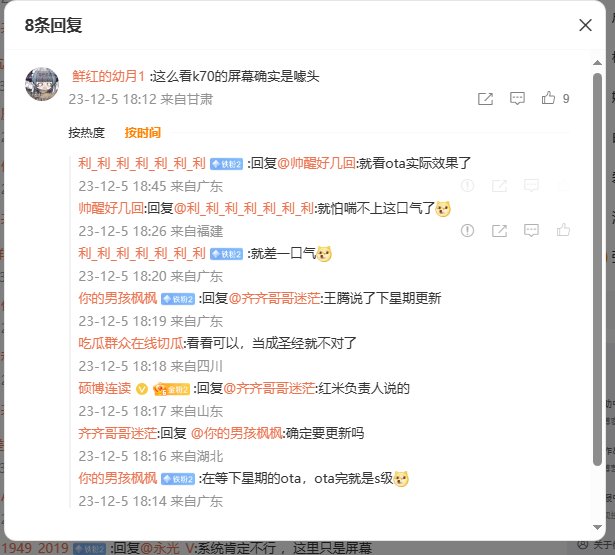The image size is (615, 555).
Task: Click comment icon on 18:45 reply
Action: click(531, 185)
